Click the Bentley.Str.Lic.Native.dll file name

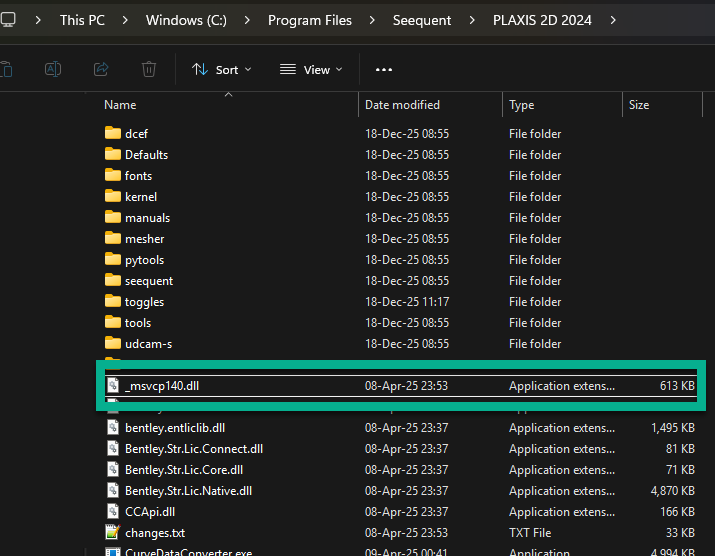click(188, 491)
